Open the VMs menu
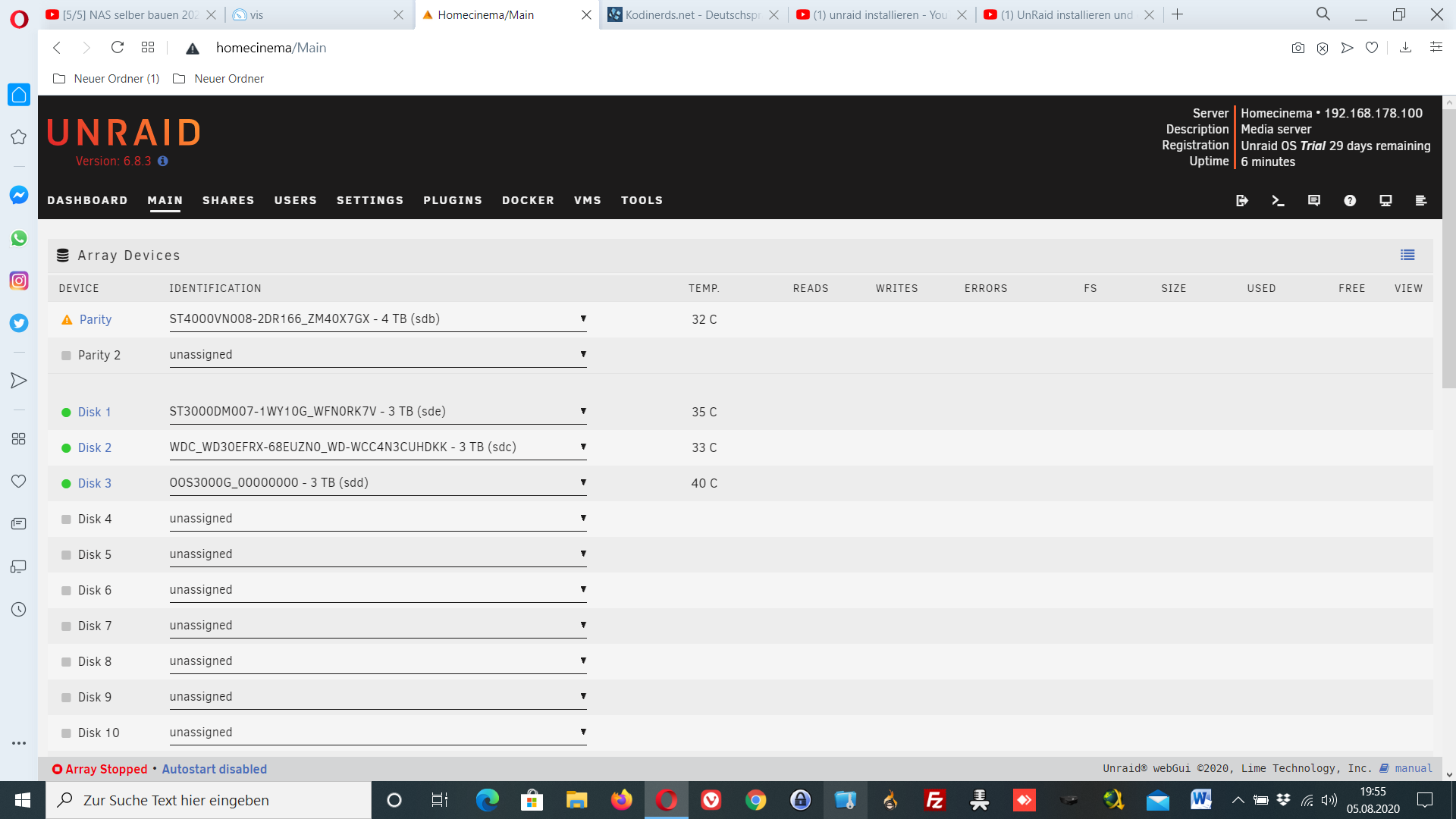1456x819 pixels. (x=588, y=200)
